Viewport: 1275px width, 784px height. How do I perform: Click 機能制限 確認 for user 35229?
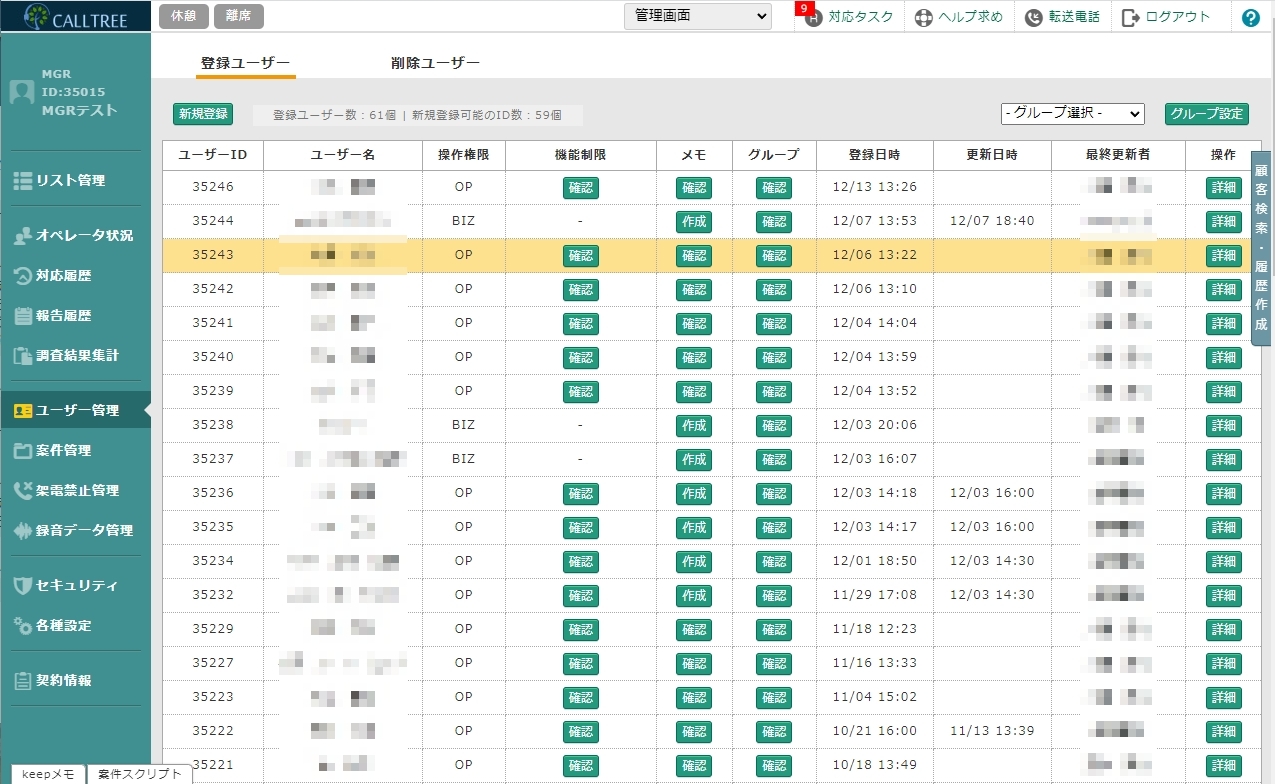pyautogui.click(x=581, y=630)
